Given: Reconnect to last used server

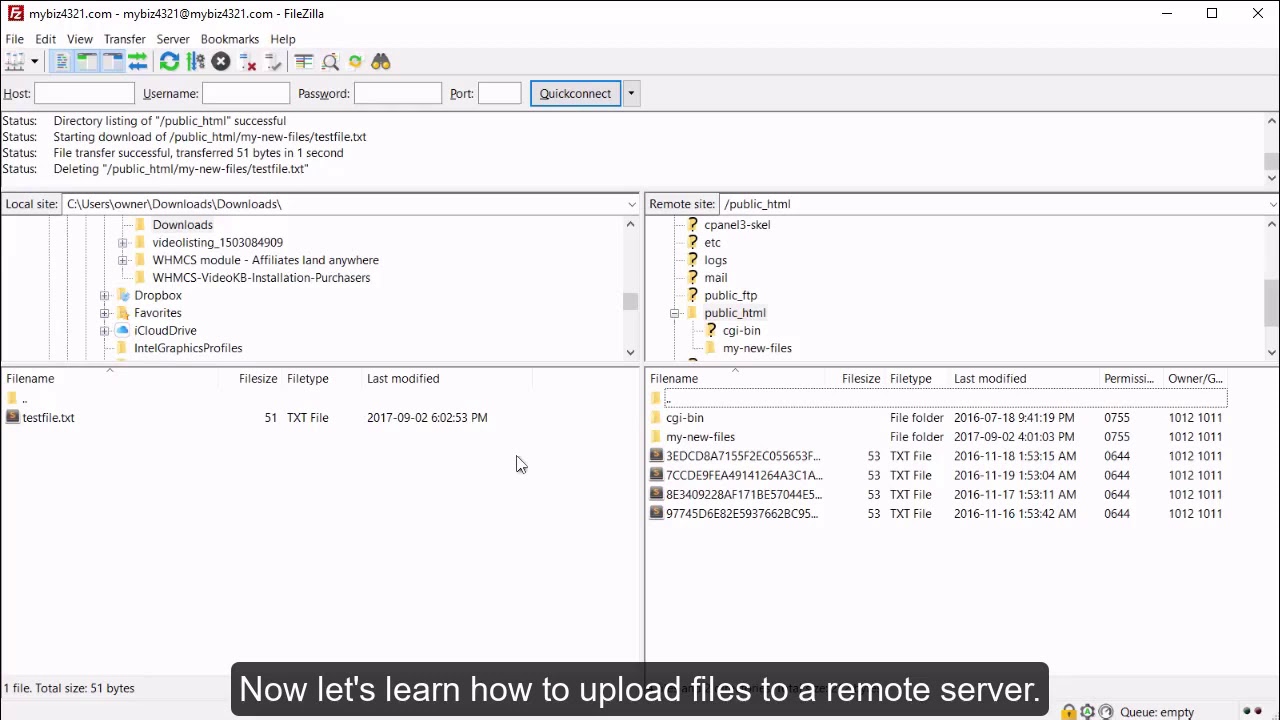Looking at the screenshot, I should click(273, 62).
